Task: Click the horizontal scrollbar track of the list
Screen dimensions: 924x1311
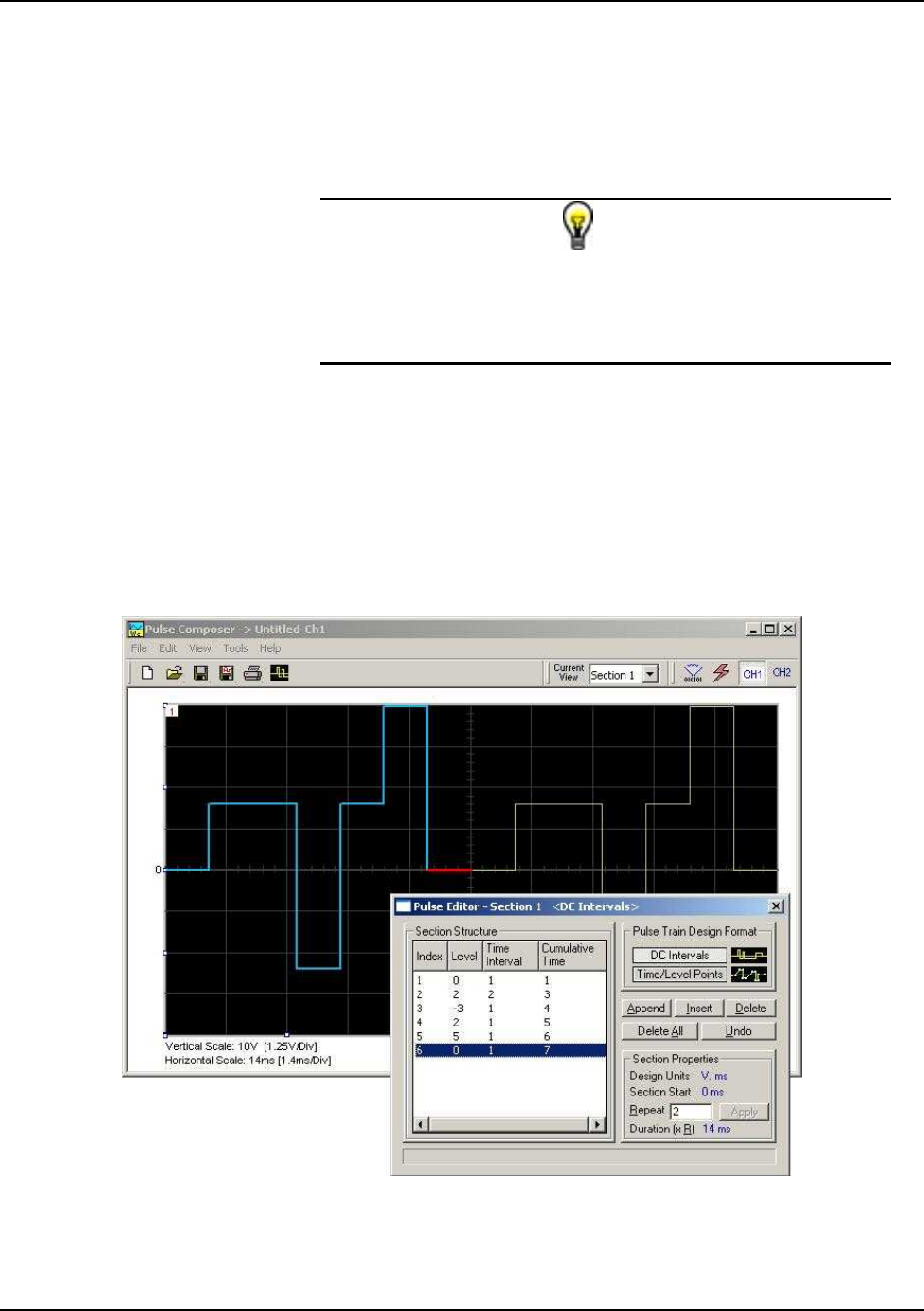Action: 509,1124
